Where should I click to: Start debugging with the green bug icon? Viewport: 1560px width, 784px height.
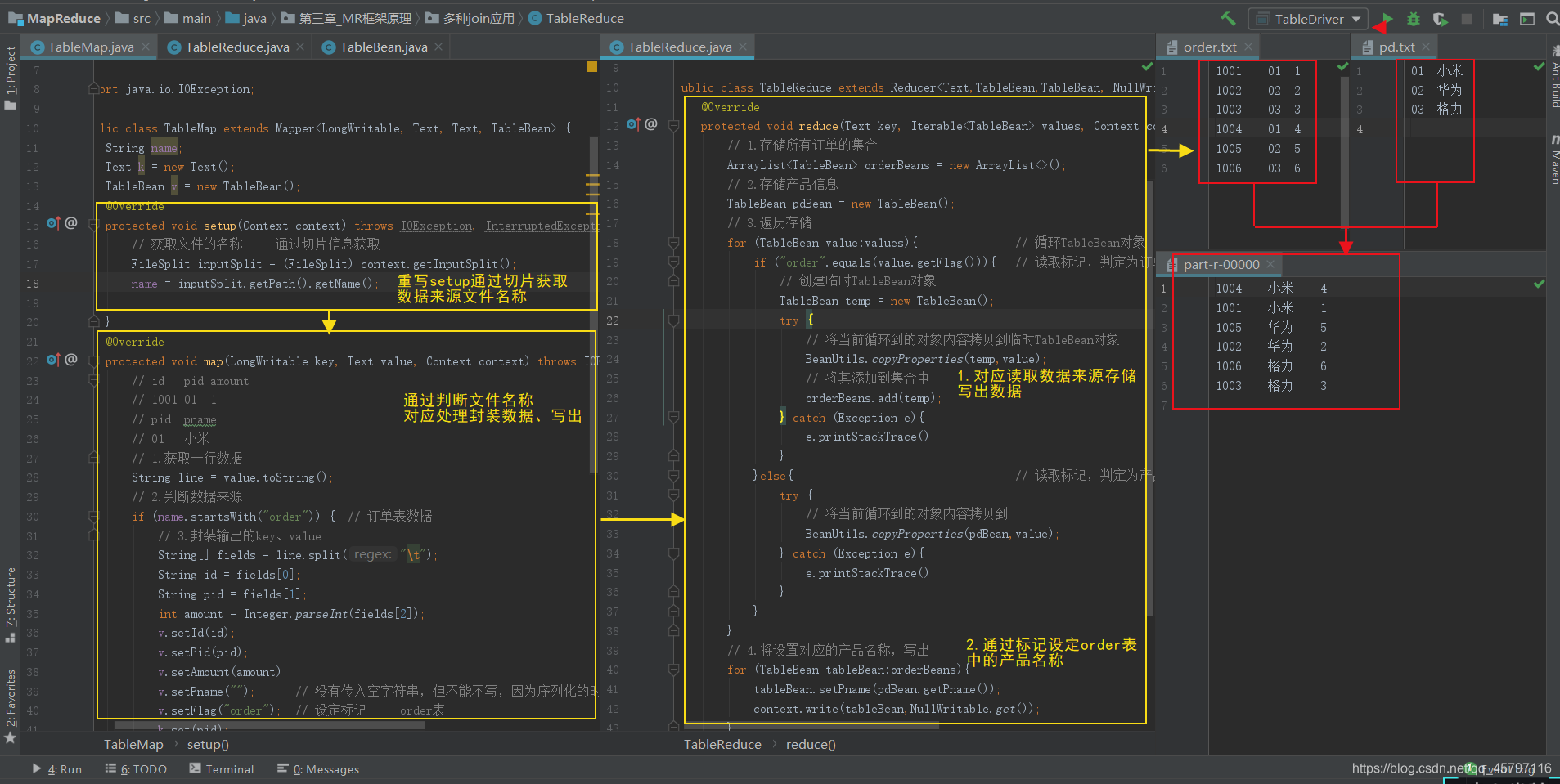tap(1414, 18)
